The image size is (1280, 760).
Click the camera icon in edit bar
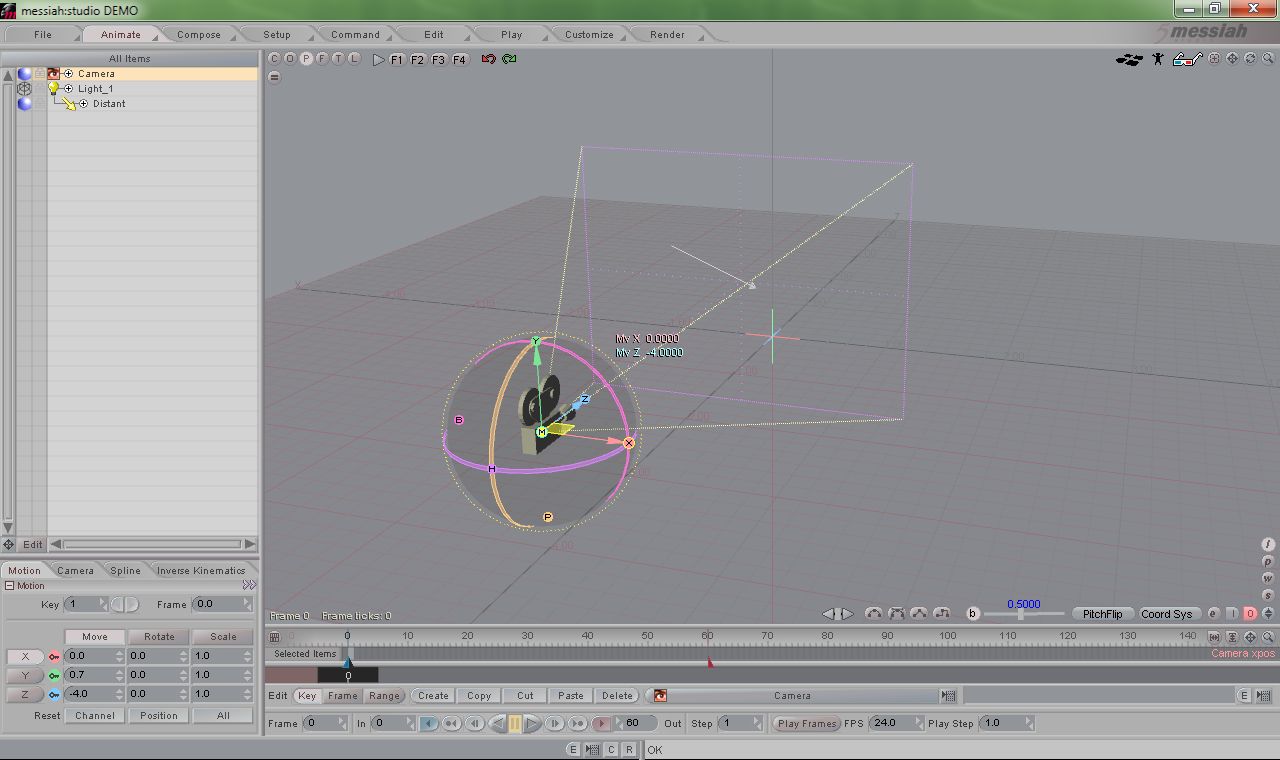tap(660, 696)
